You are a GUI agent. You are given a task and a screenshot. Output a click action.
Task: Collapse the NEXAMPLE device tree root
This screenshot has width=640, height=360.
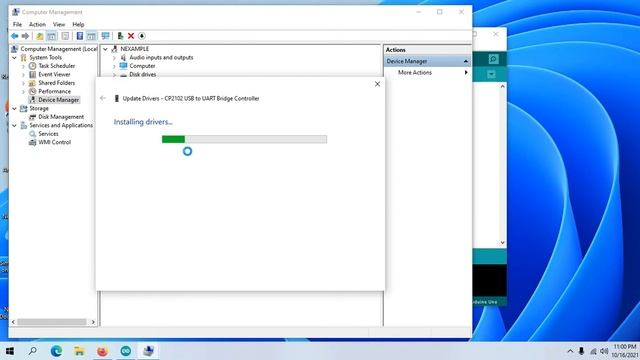coord(105,49)
